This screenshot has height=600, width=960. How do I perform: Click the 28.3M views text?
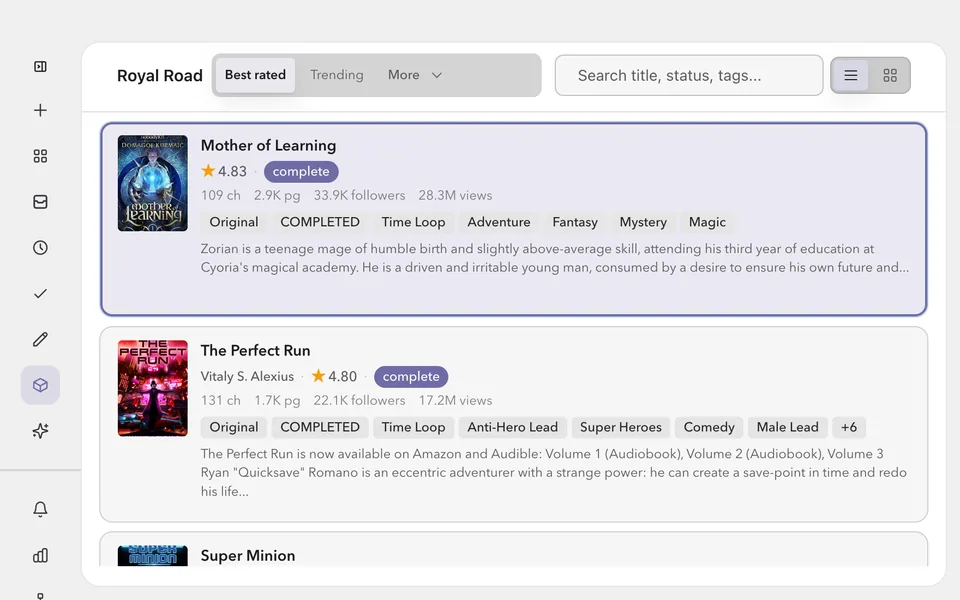click(455, 196)
